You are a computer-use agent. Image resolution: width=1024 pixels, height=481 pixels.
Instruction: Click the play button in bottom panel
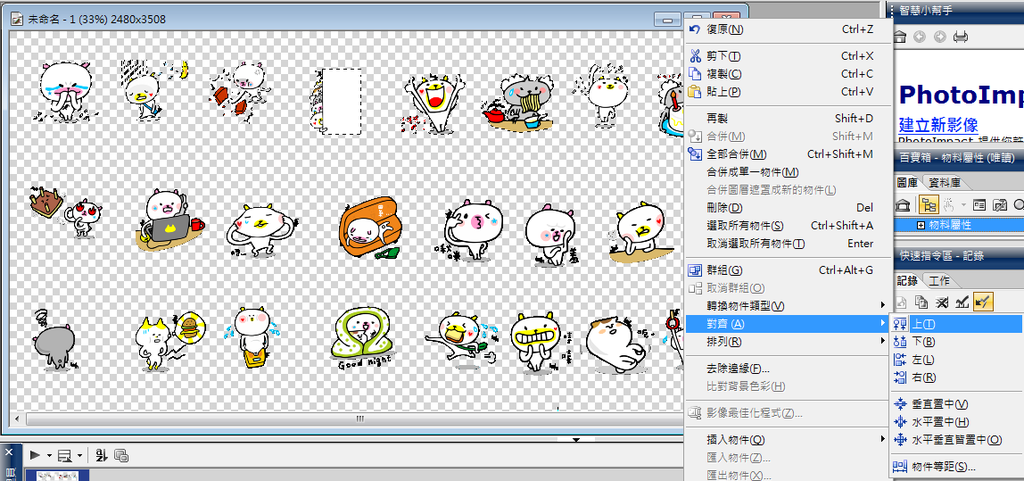(35, 455)
